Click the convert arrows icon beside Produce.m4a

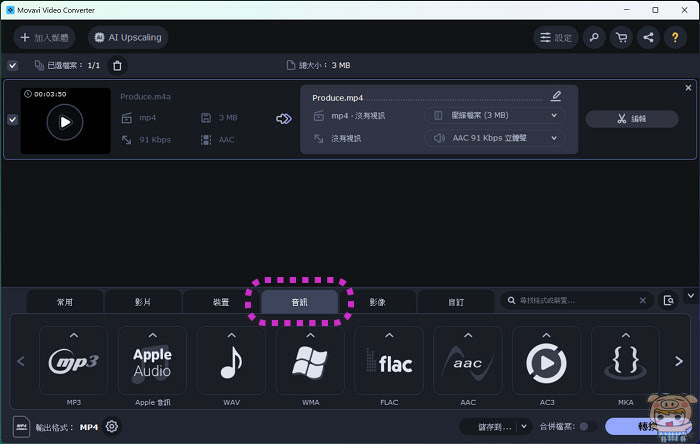[283, 119]
